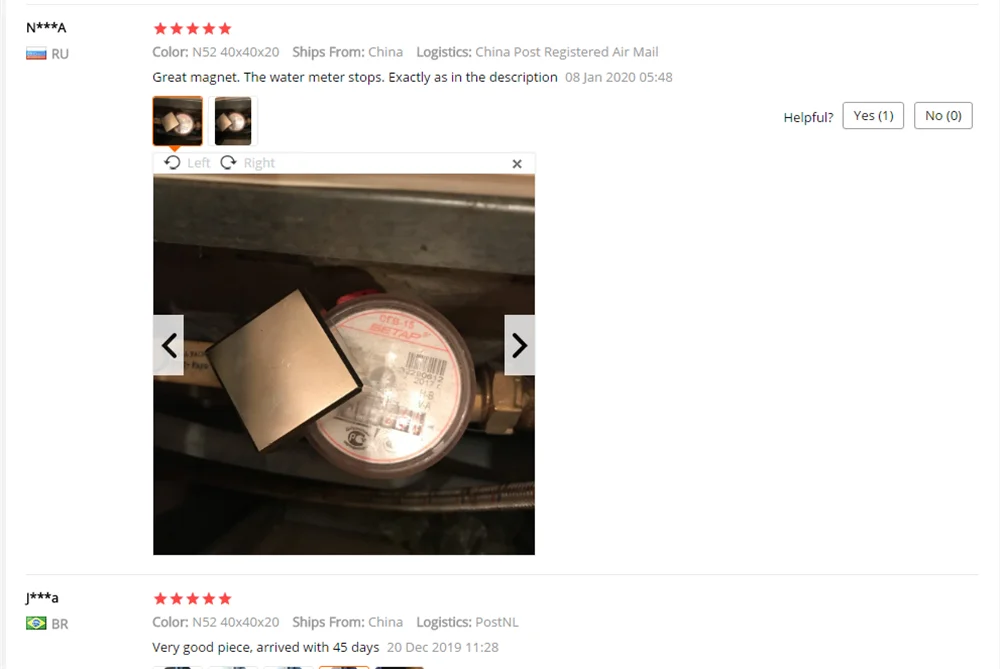Screen dimensions: 1000x669
Task: Click the 'Right' rotate label
Action: [x=259, y=163]
